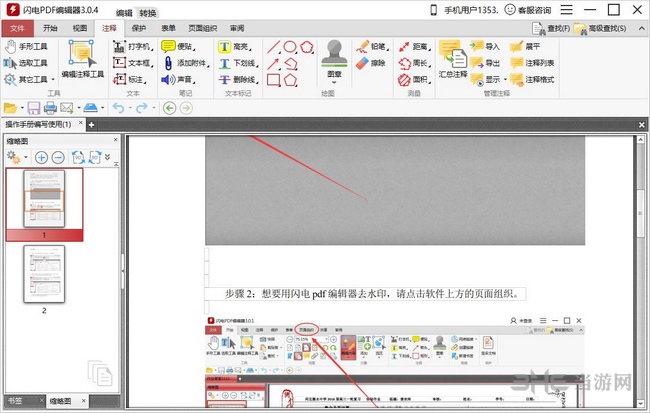Select the Callout tool (标注)
The image size is (650, 413).
129,79
